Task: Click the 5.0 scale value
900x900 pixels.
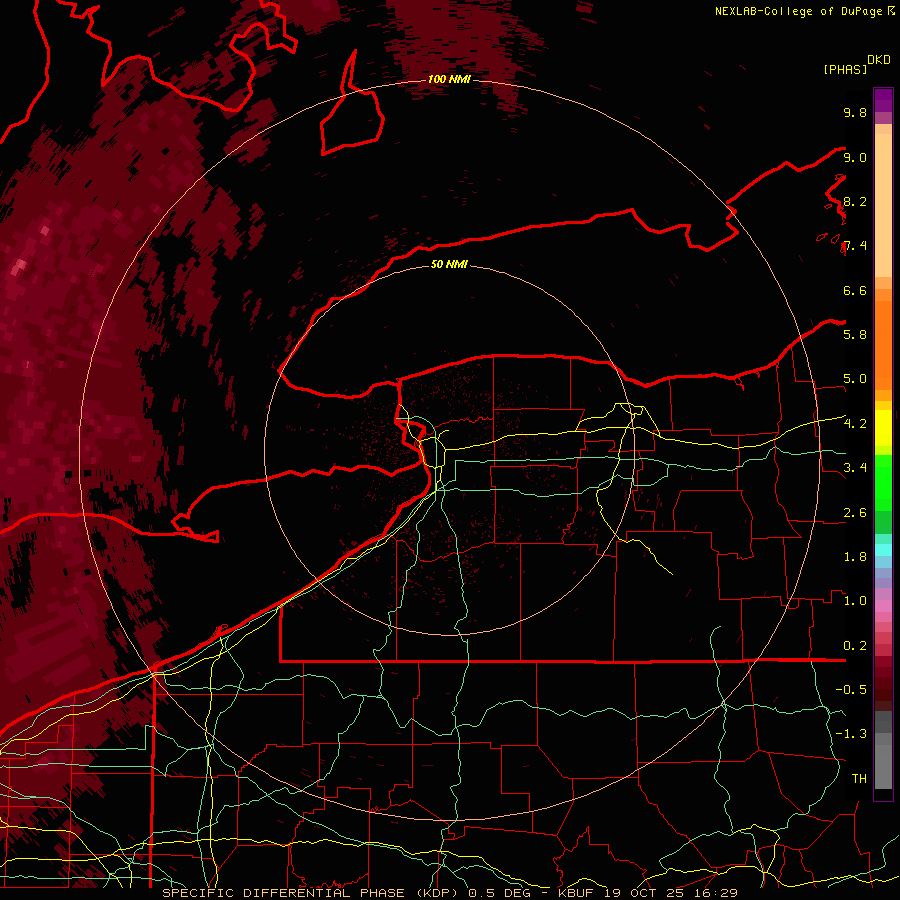Action: point(855,379)
